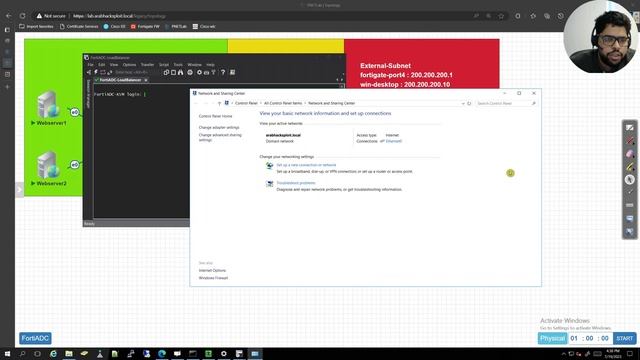Click the Up arrow in Control Panel navigation
This screenshot has height=360, width=640.
pyautogui.click(x=219, y=103)
